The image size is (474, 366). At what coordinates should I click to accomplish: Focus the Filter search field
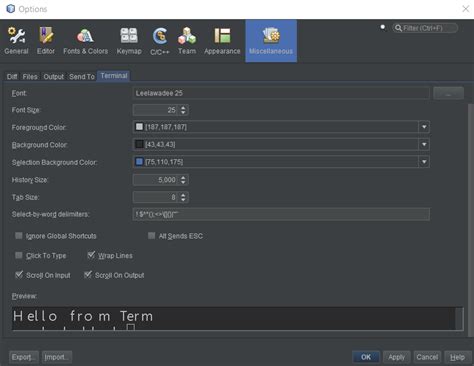click(x=425, y=28)
